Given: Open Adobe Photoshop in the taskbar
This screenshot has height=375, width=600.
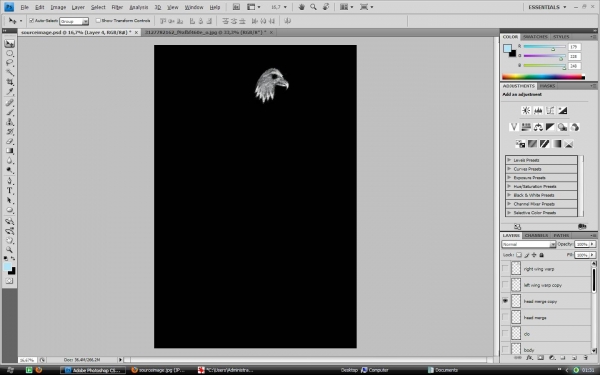Looking at the screenshot, I should click(x=93, y=370).
